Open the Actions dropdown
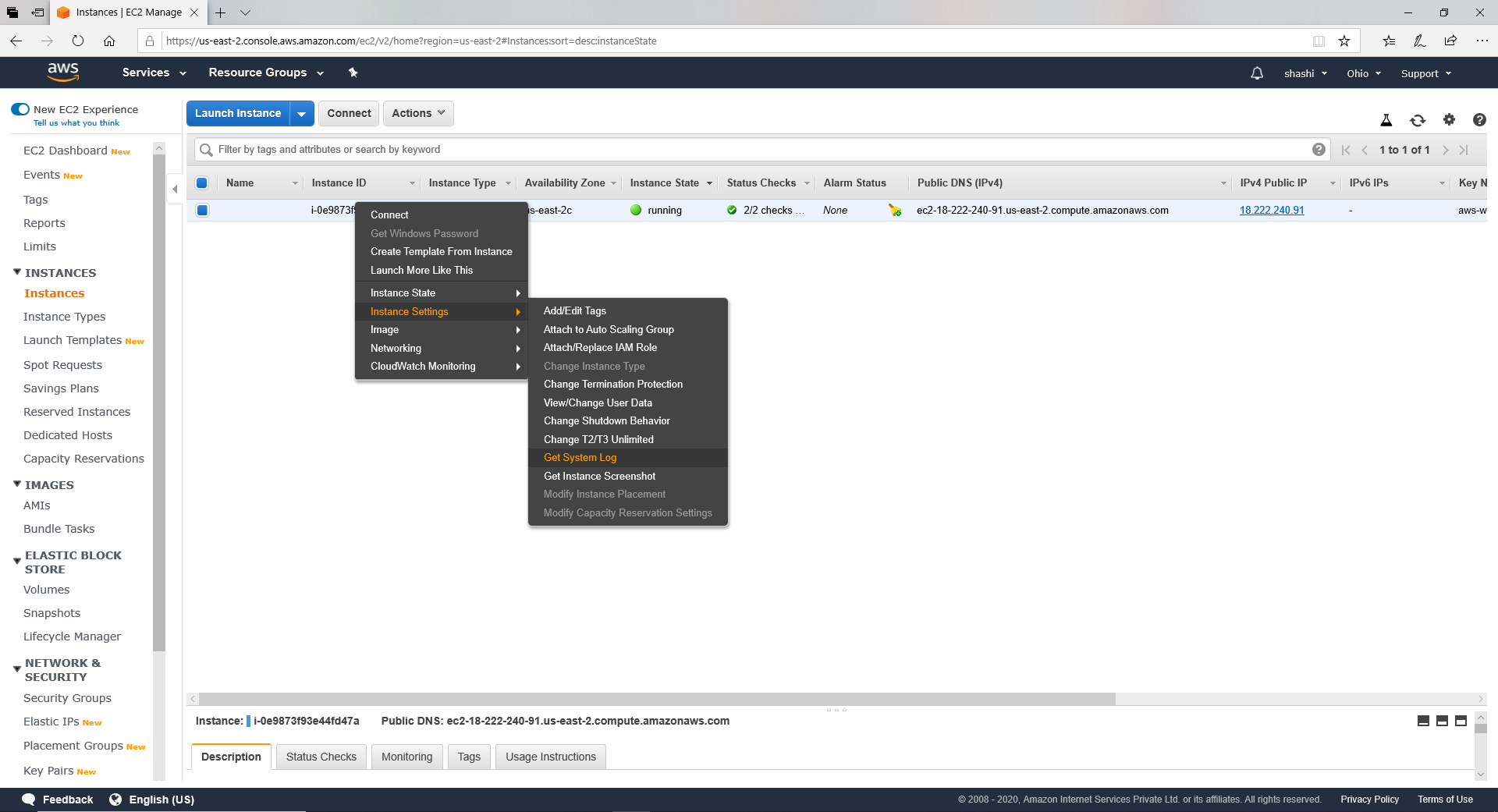Image resolution: width=1498 pixels, height=812 pixels. click(x=418, y=113)
